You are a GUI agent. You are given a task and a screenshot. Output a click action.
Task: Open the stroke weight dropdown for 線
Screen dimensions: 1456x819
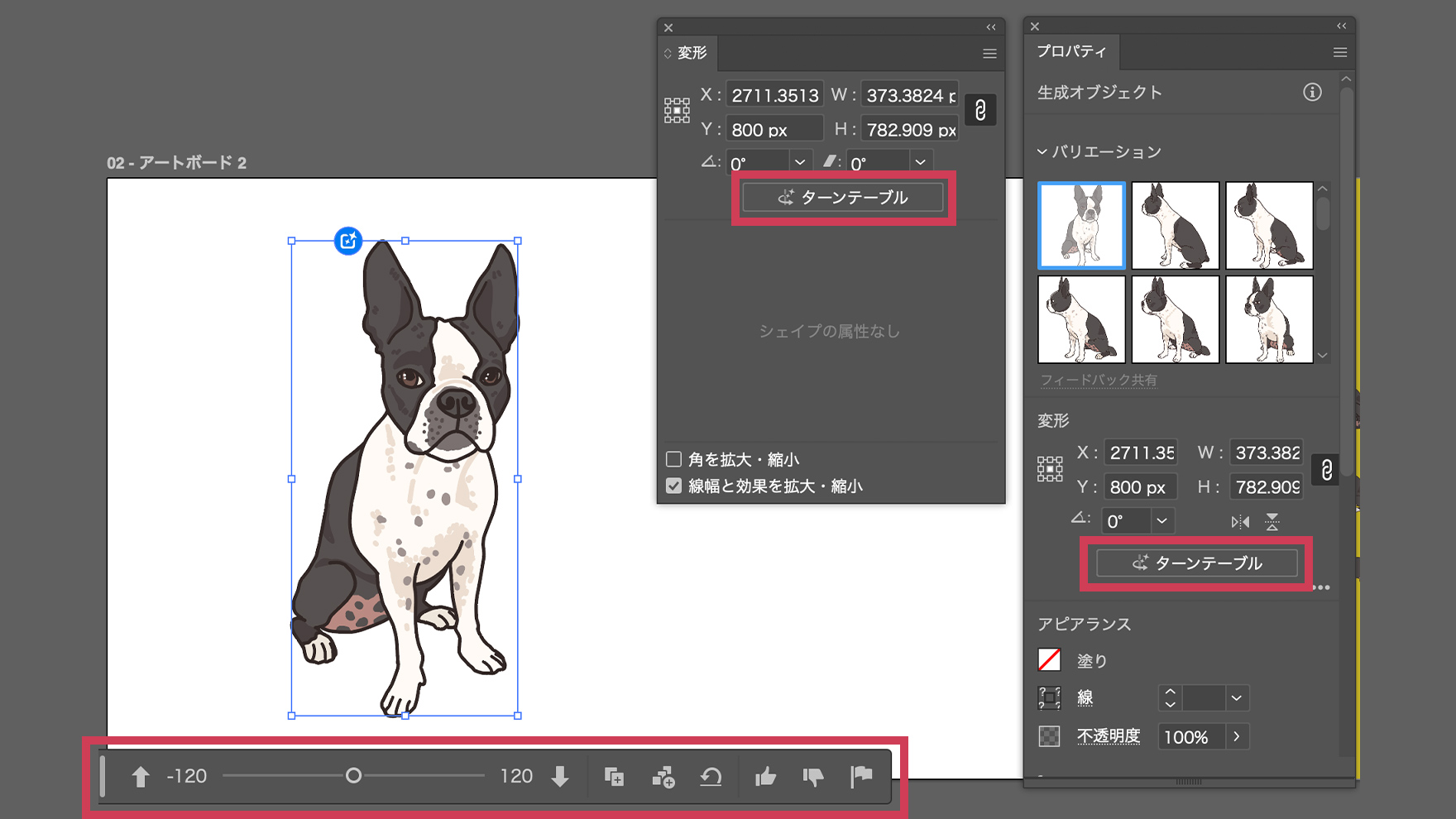[1236, 698]
